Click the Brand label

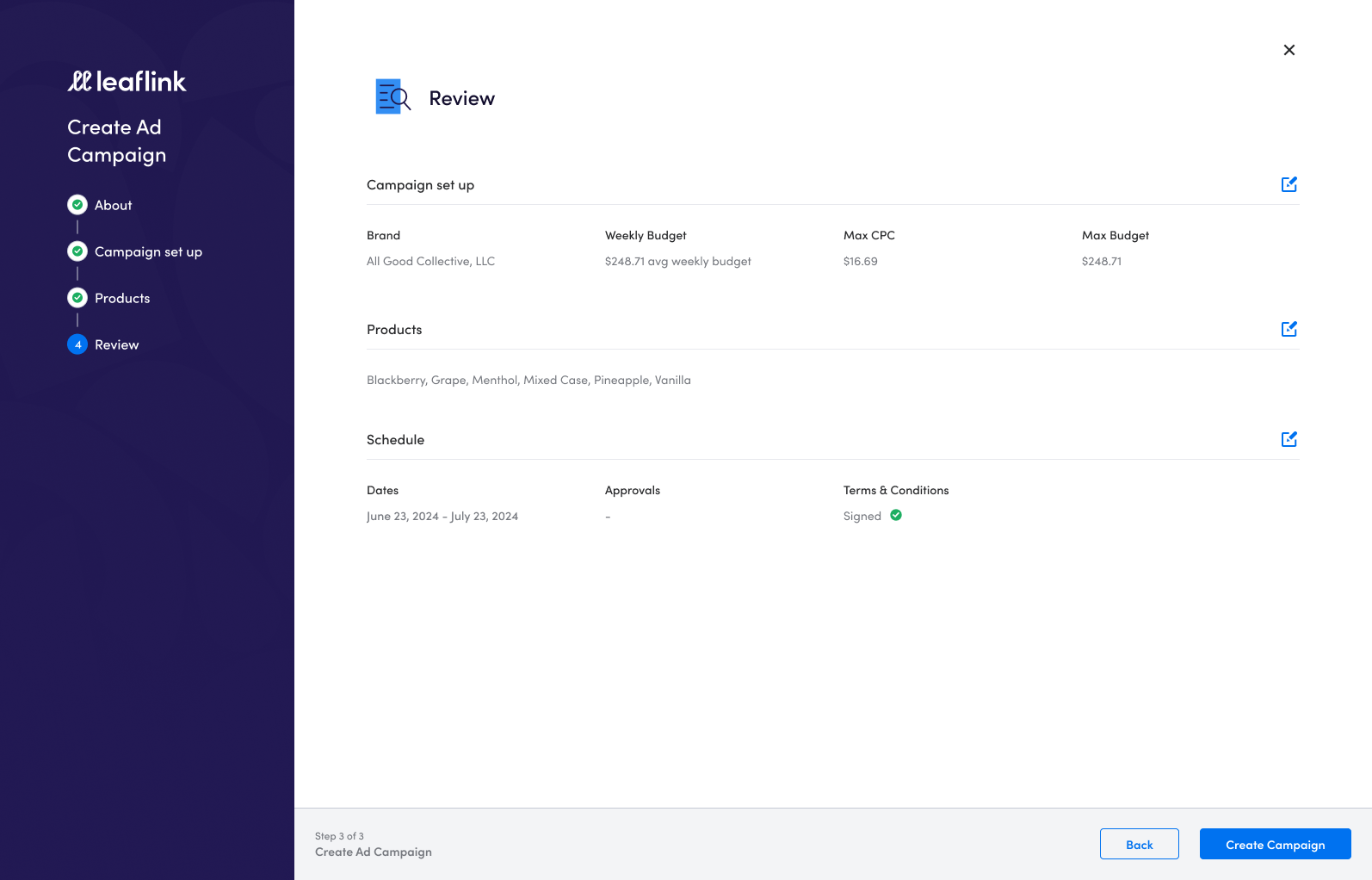pyautogui.click(x=383, y=235)
